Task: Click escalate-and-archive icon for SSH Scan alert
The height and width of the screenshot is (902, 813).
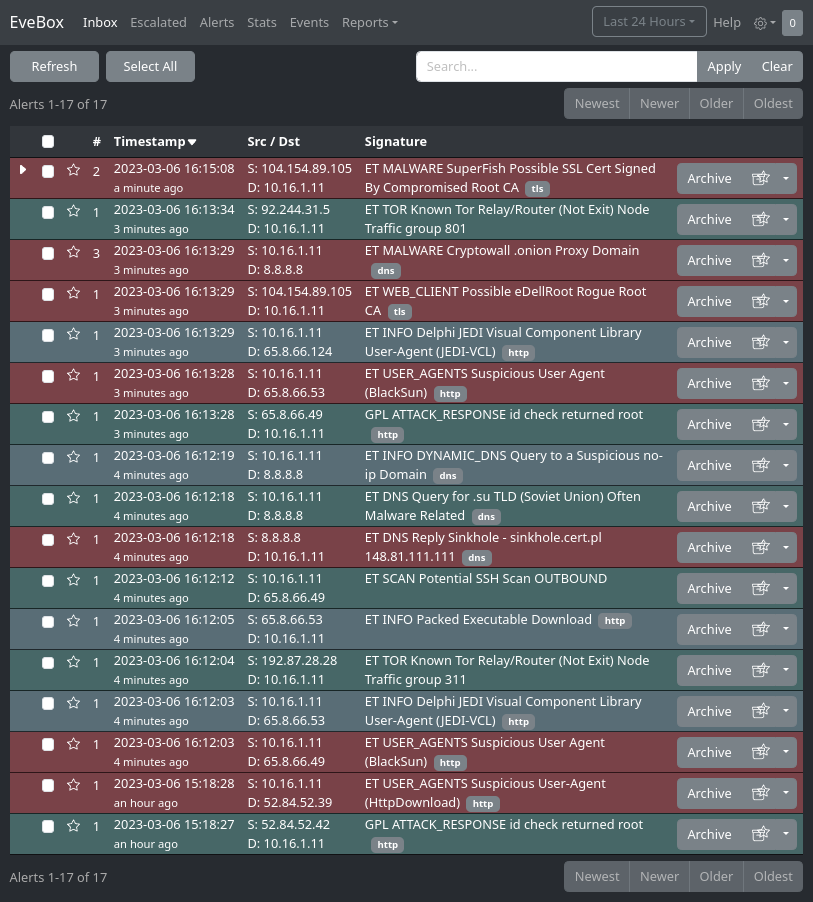Action: coord(762,588)
